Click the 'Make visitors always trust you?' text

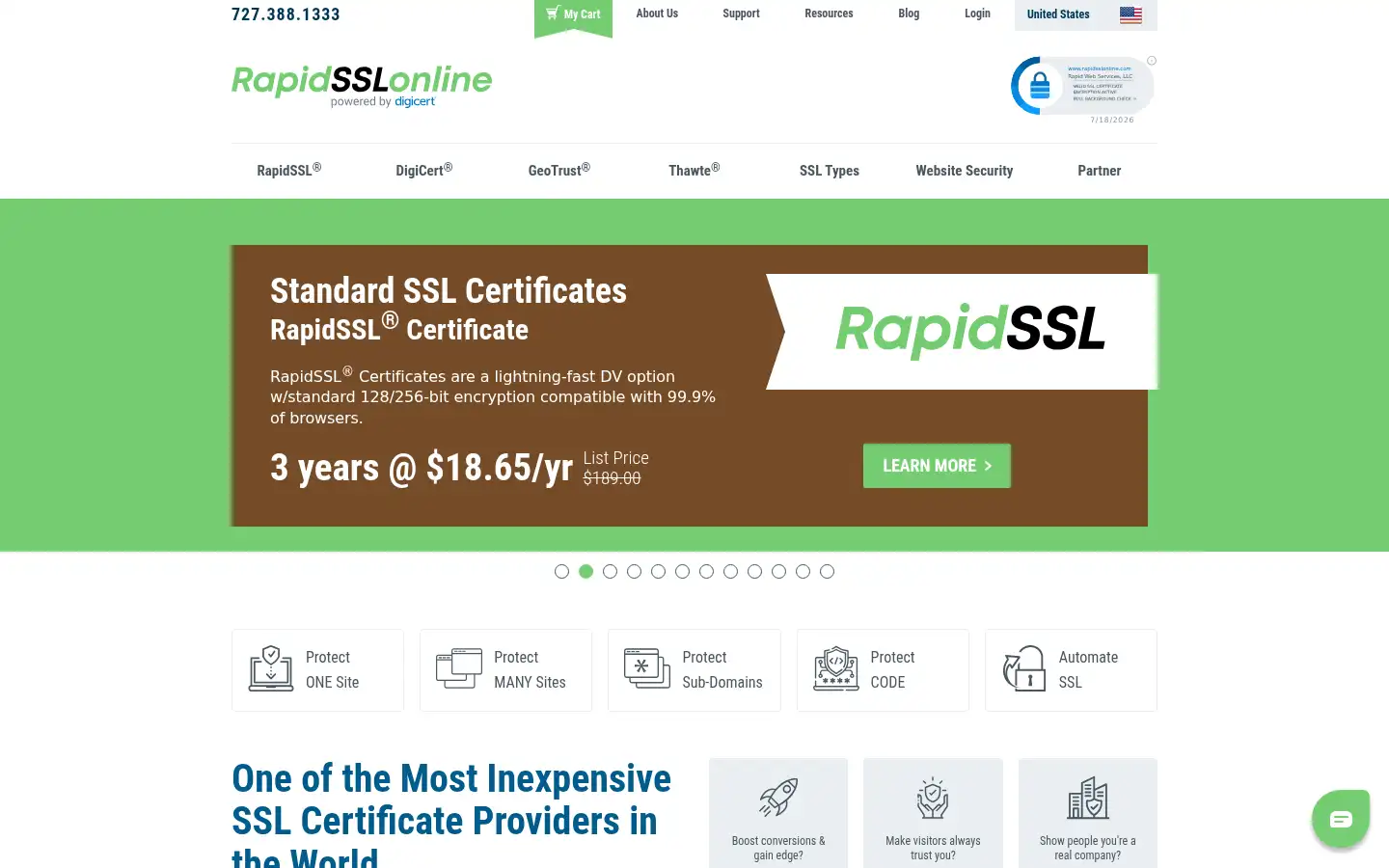click(x=933, y=848)
